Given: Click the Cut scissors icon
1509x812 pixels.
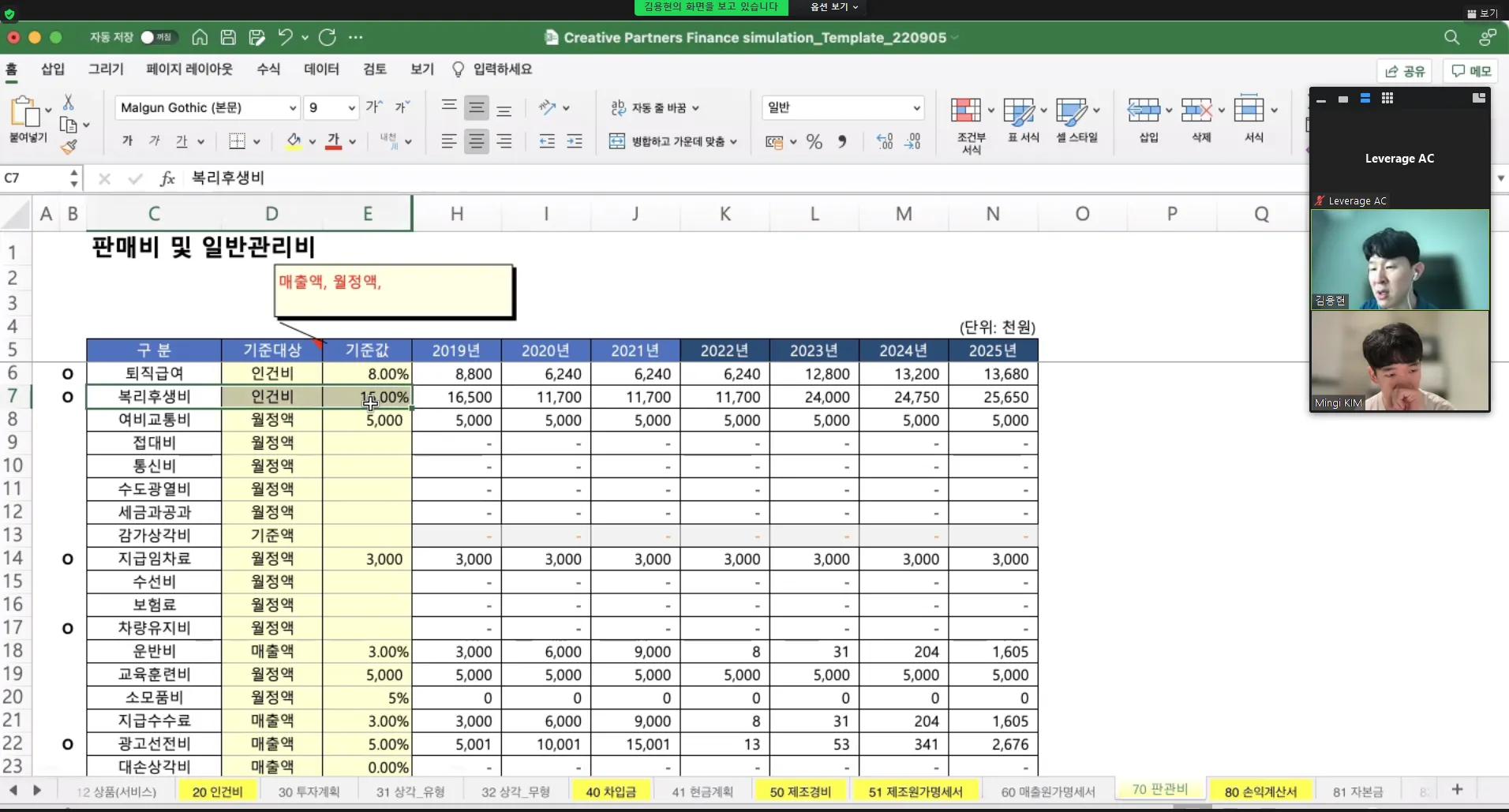Looking at the screenshot, I should point(69,103).
